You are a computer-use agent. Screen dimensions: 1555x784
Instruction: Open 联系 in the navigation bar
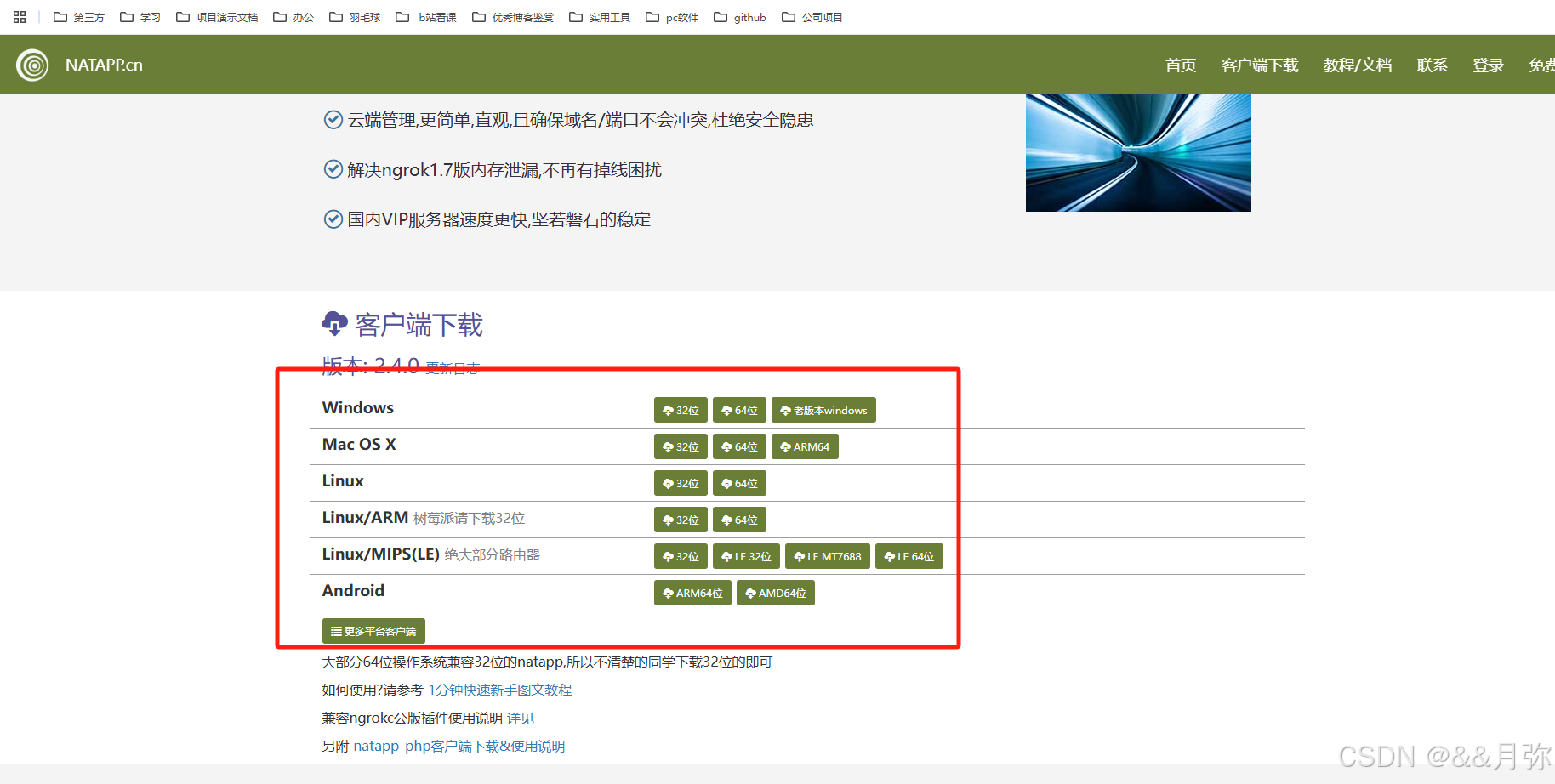point(1433,65)
